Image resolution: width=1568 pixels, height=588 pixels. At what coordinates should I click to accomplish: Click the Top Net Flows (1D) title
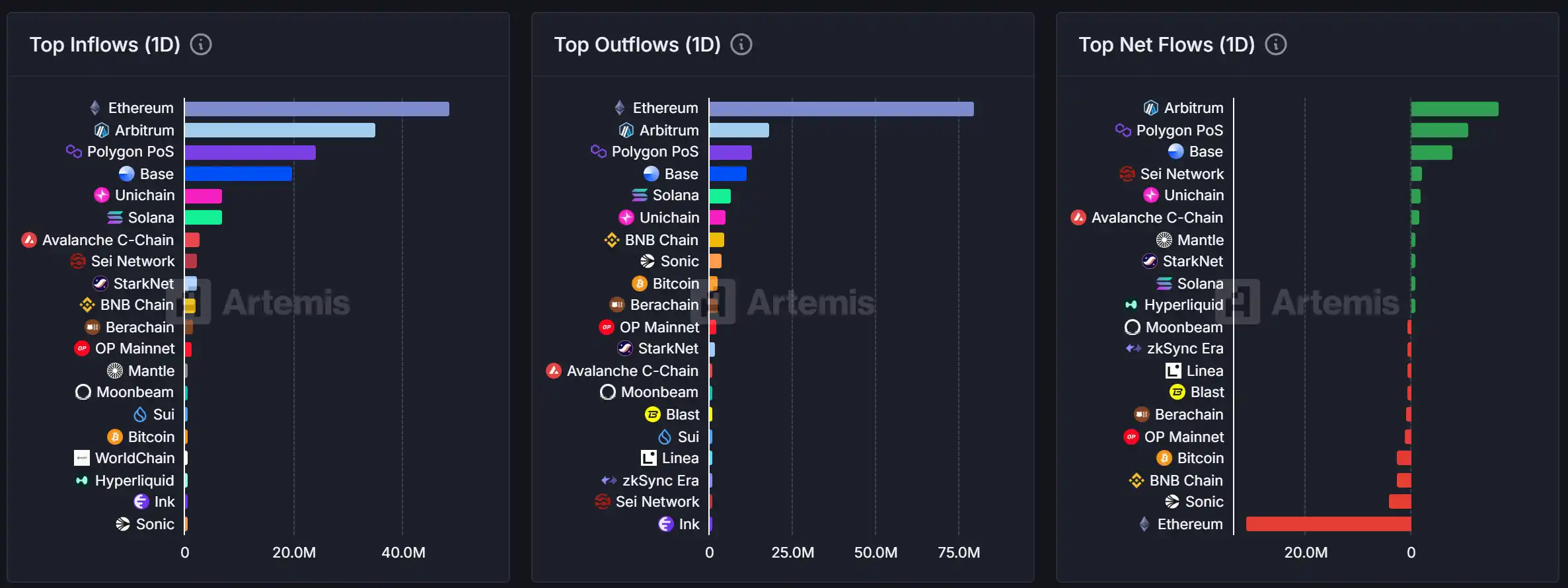tap(1167, 44)
